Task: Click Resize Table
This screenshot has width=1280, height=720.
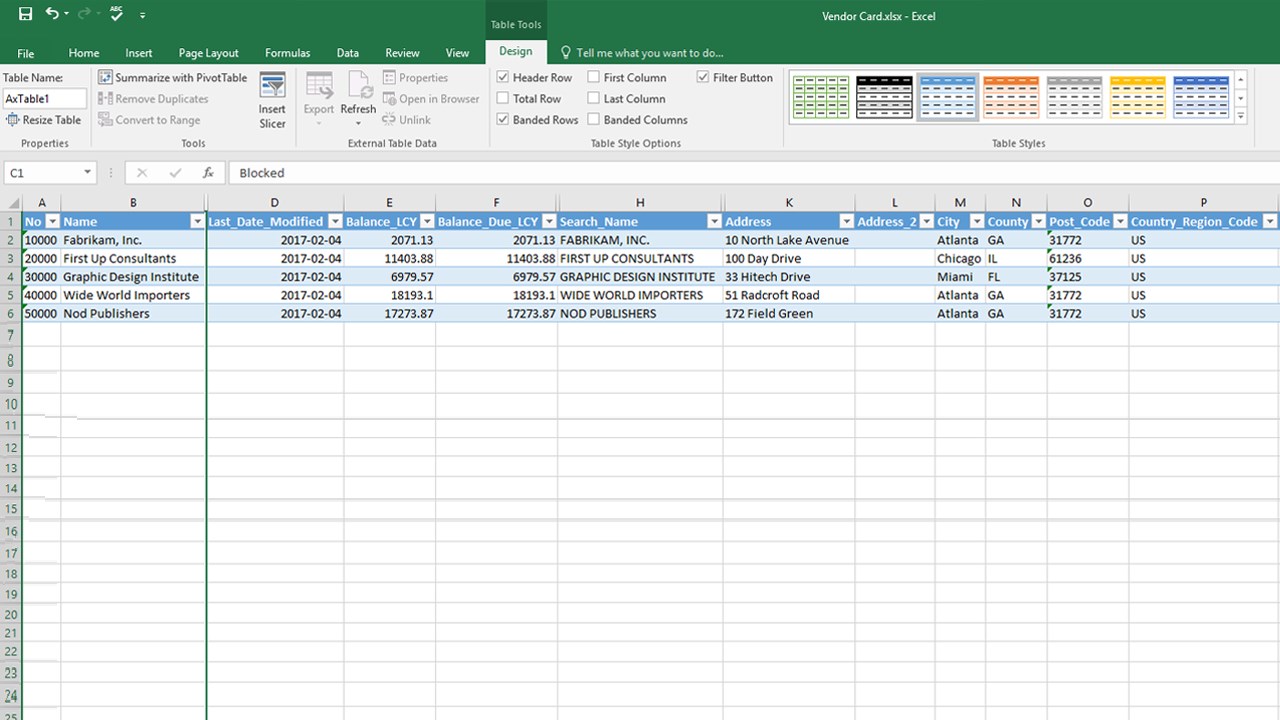Action: (x=44, y=119)
